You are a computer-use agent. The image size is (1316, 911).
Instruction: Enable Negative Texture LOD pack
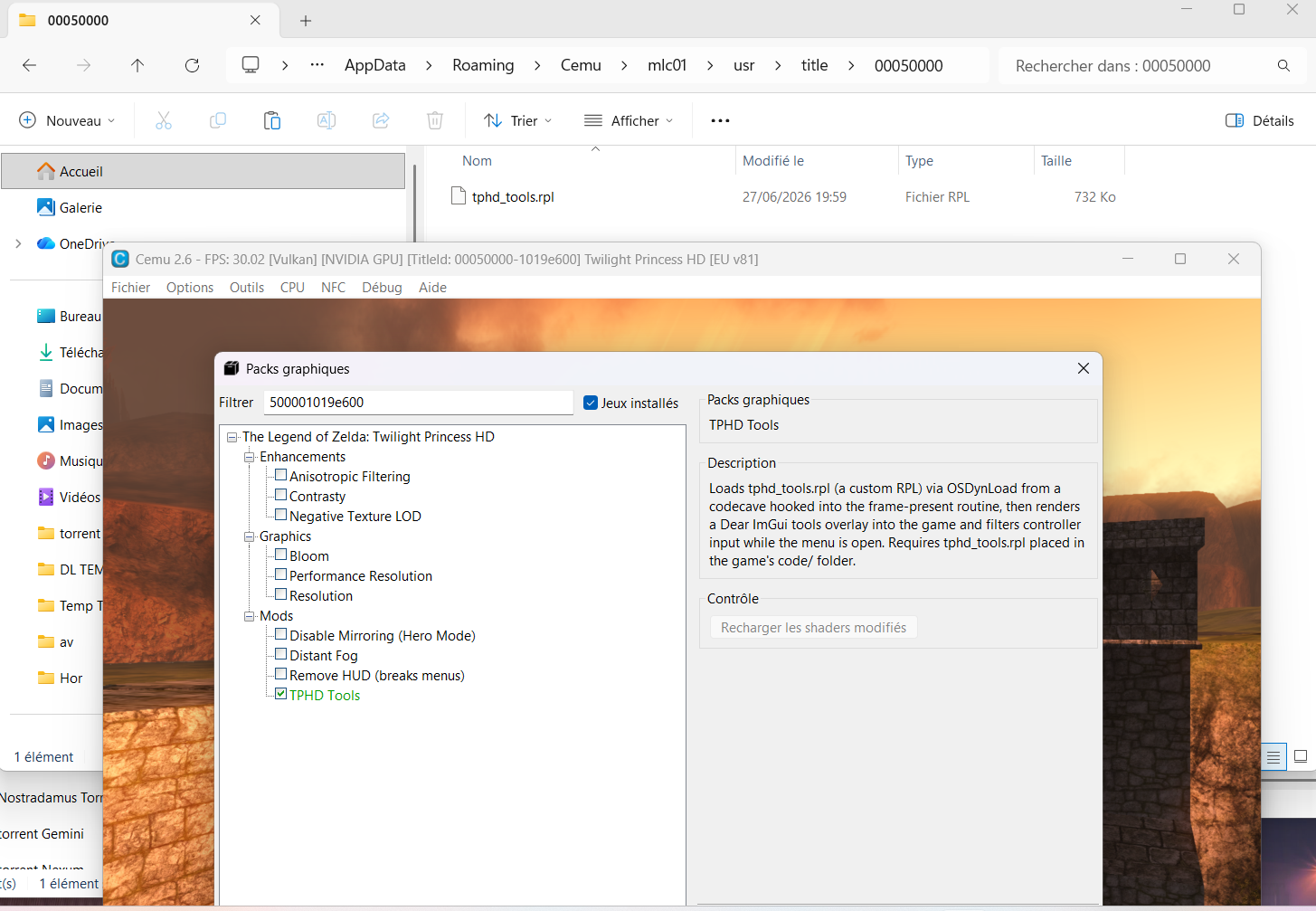(x=281, y=515)
